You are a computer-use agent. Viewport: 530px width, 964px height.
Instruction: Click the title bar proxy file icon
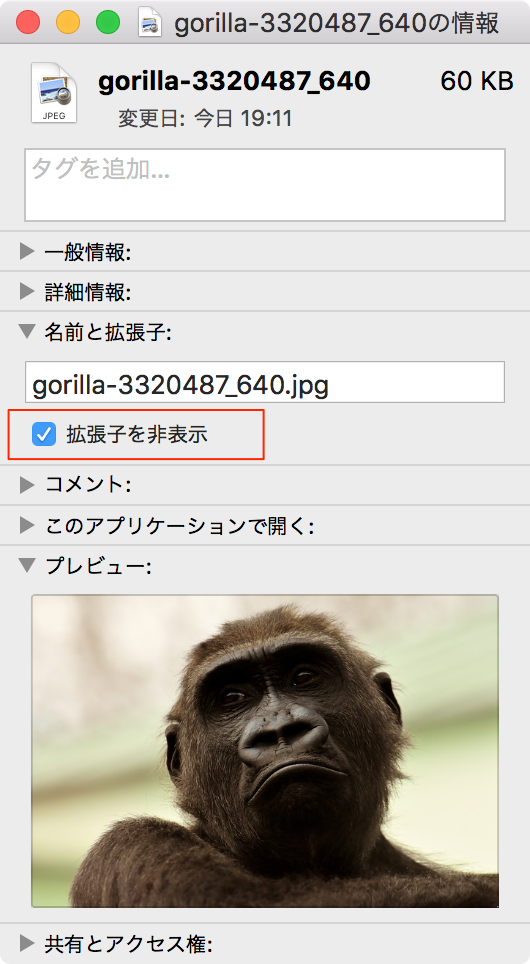point(149,23)
